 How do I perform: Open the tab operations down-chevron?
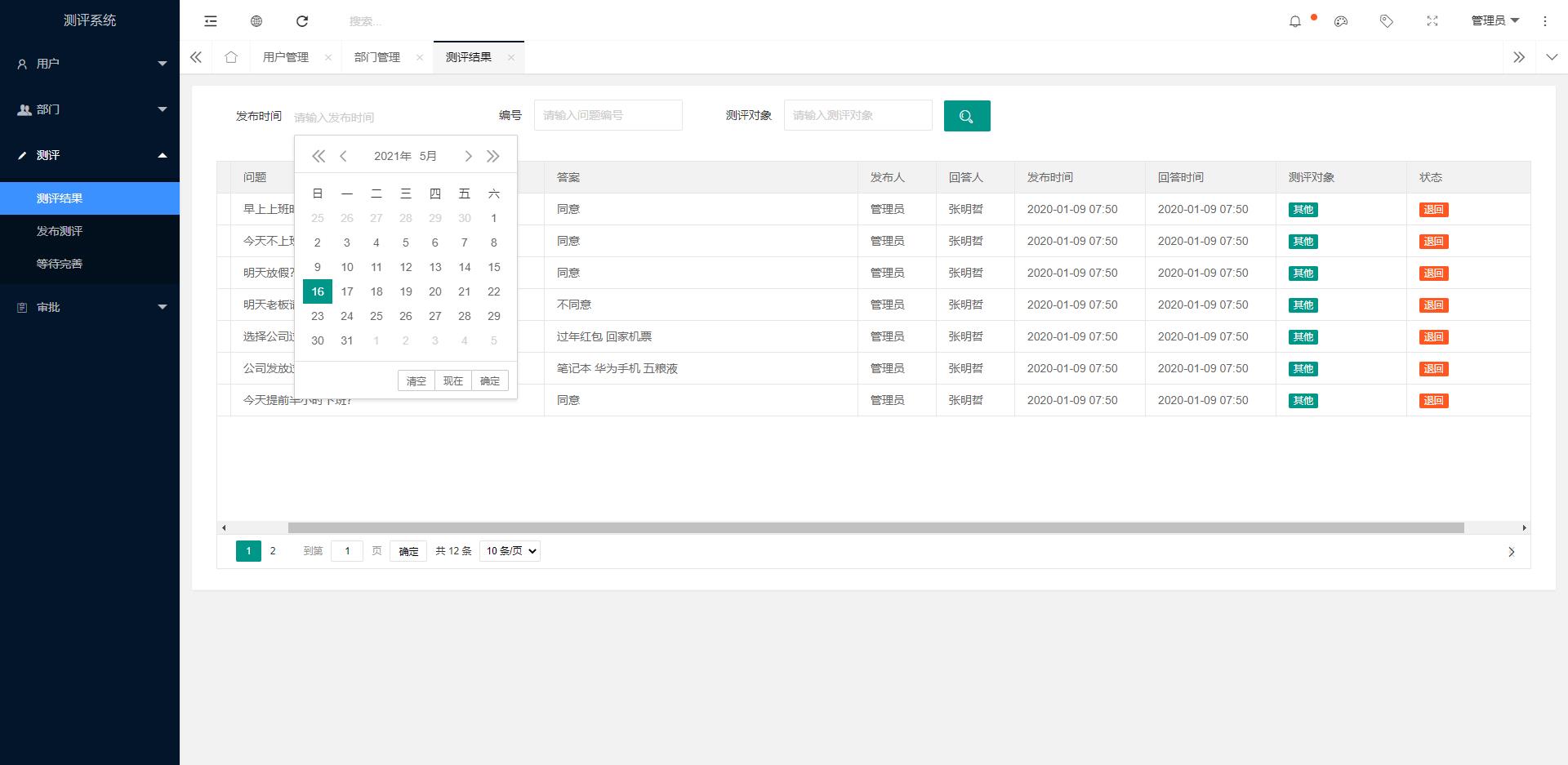[x=1552, y=57]
